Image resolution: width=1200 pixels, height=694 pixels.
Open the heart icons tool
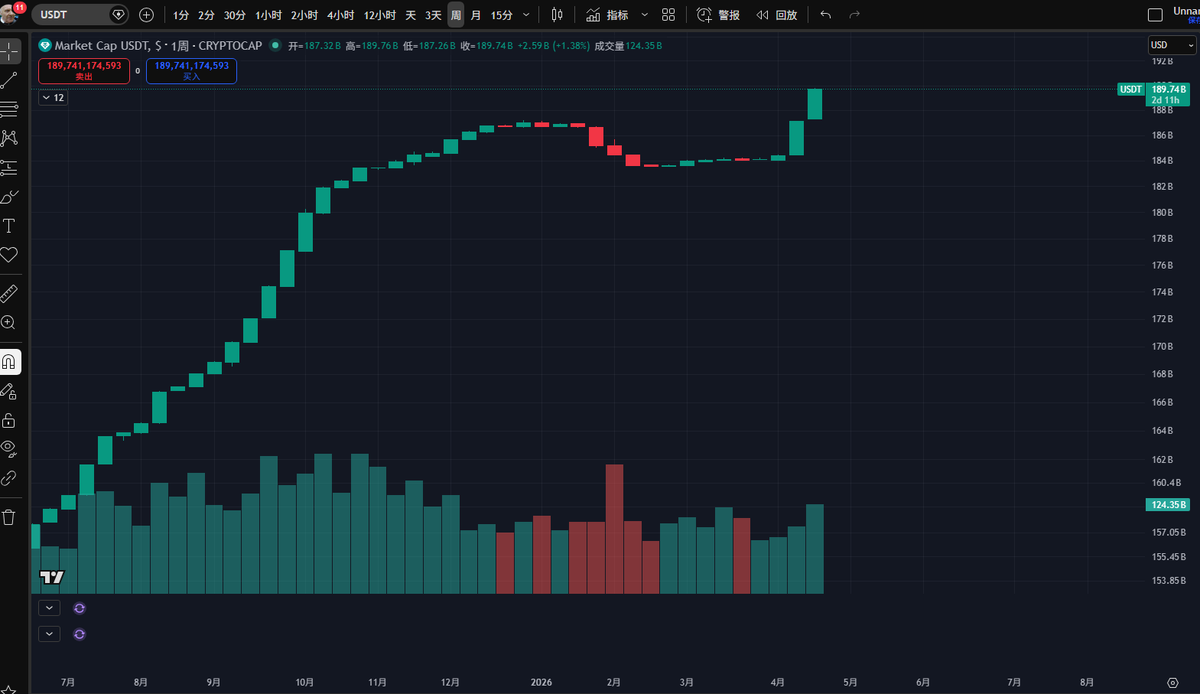pyautogui.click(x=9, y=255)
